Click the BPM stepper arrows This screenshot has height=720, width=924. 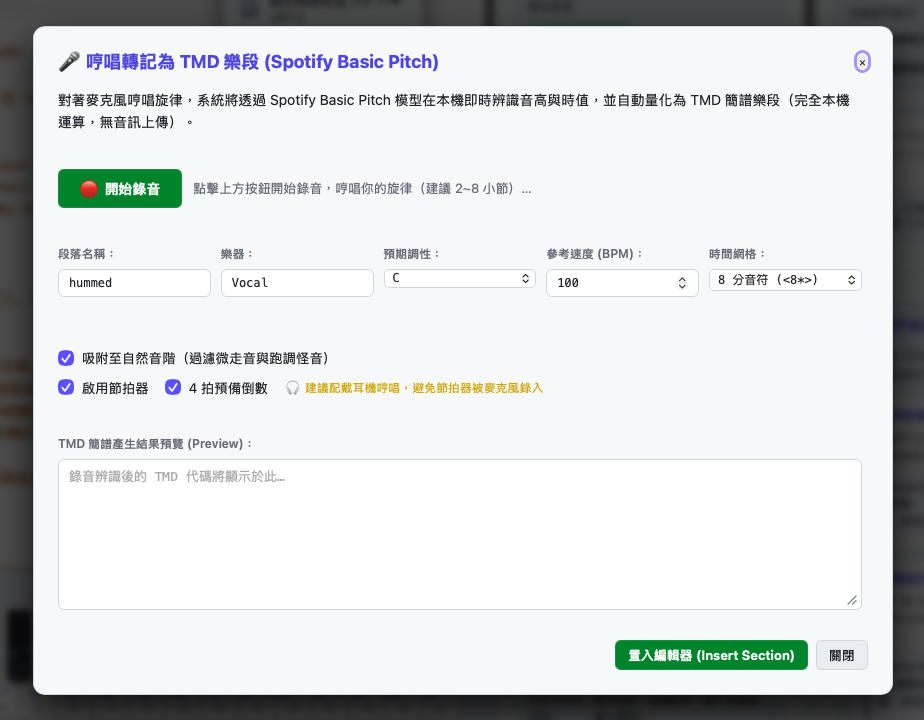click(x=682, y=283)
